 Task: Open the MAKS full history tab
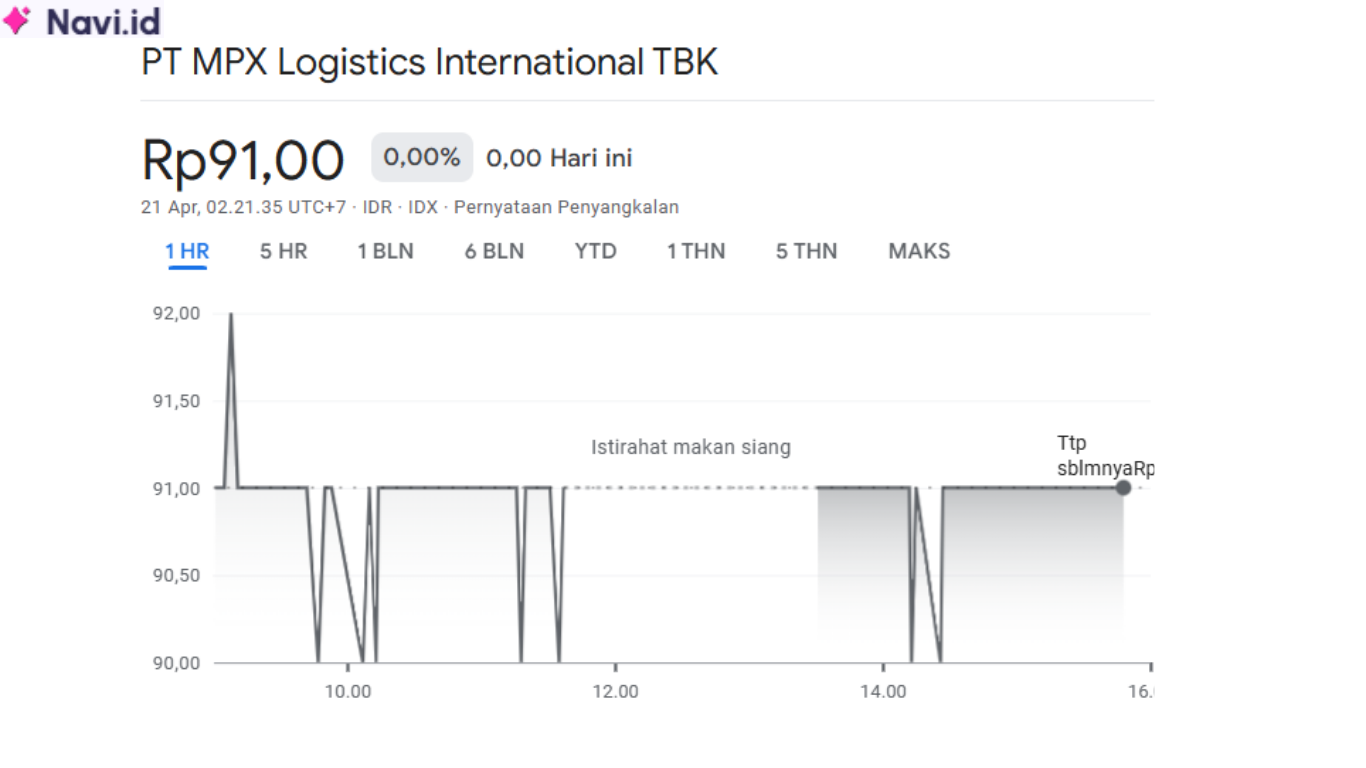(919, 252)
